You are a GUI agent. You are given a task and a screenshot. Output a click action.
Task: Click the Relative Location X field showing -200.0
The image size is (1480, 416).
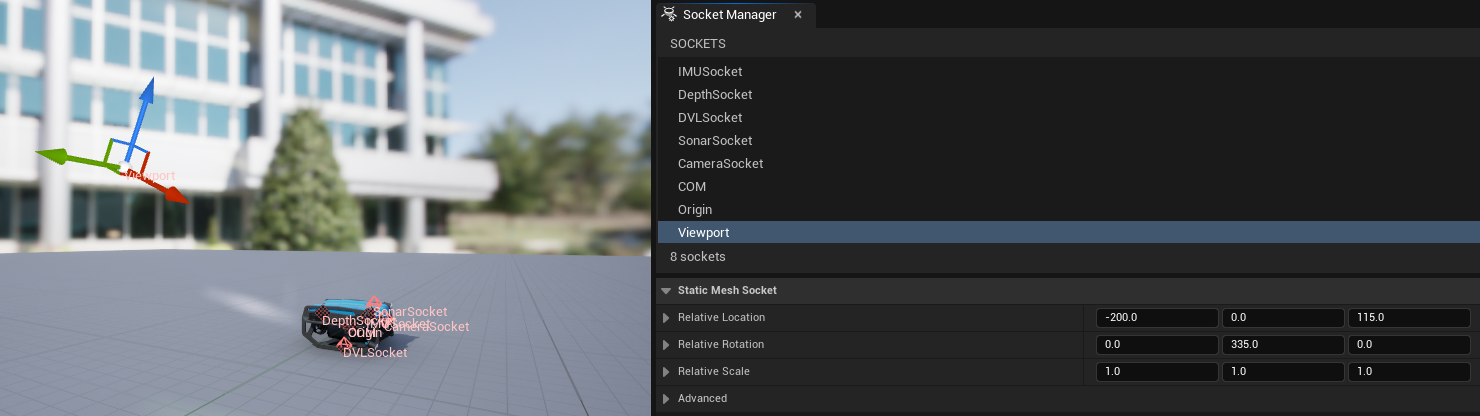pyautogui.click(x=1157, y=318)
